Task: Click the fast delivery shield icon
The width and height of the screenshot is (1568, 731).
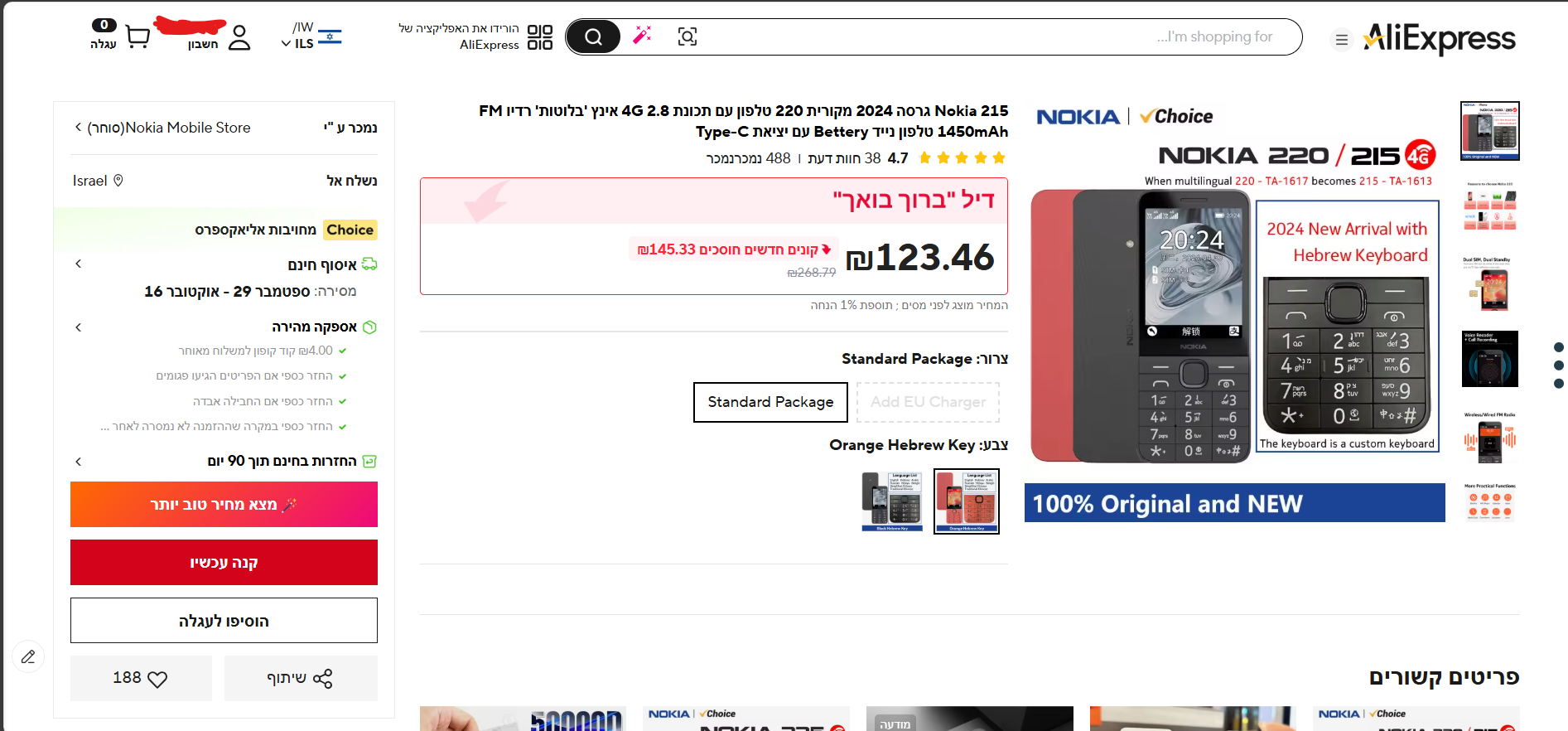Action: coord(370,327)
